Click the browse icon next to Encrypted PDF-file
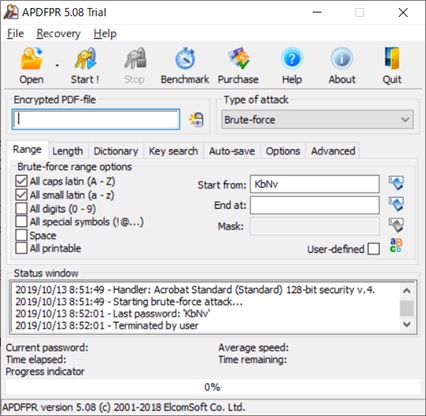 [x=196, y=119]
